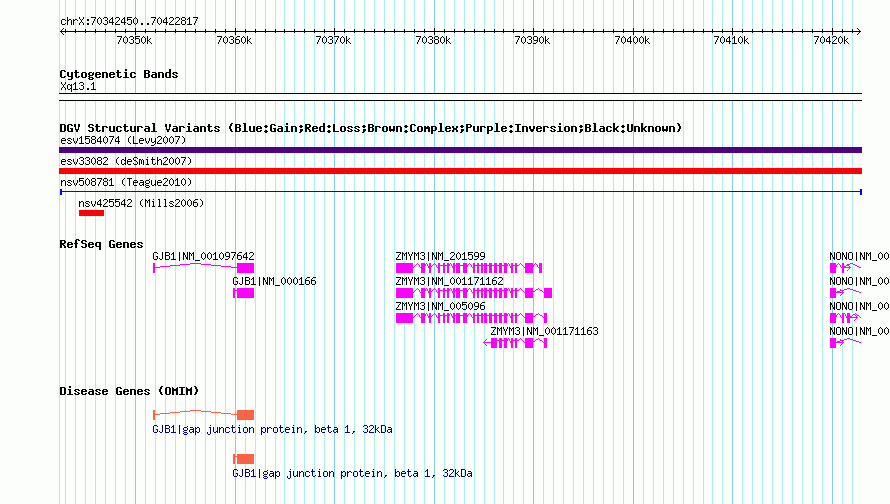Viewport: 890px width, 504px height.
Task: Select the ZMYM3 NM_005096 exon structure
Action: click(x=471, y=318)
